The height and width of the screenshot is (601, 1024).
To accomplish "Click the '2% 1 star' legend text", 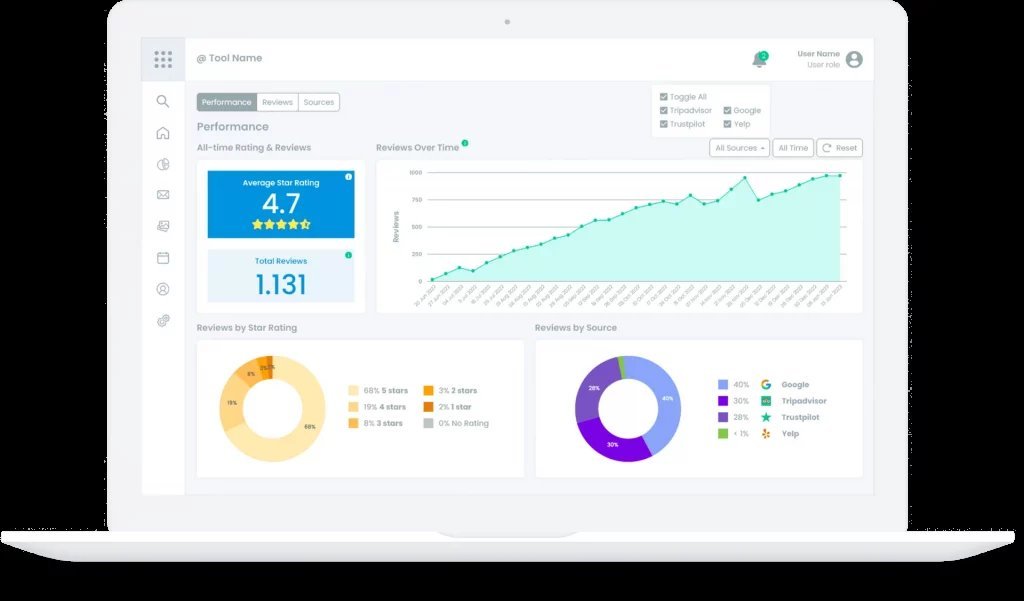I will [x=455, y=407].
